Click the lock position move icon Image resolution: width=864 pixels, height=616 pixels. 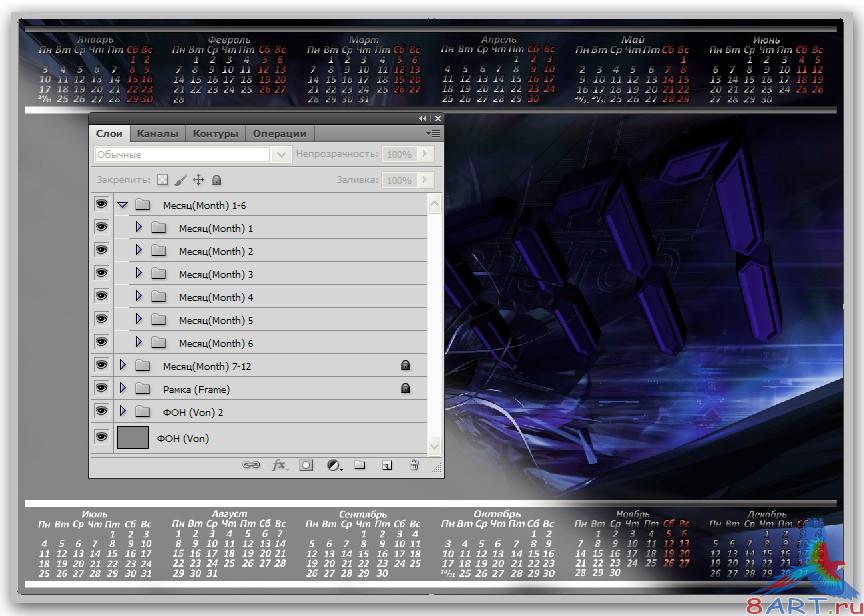click(x=198, y=180)
